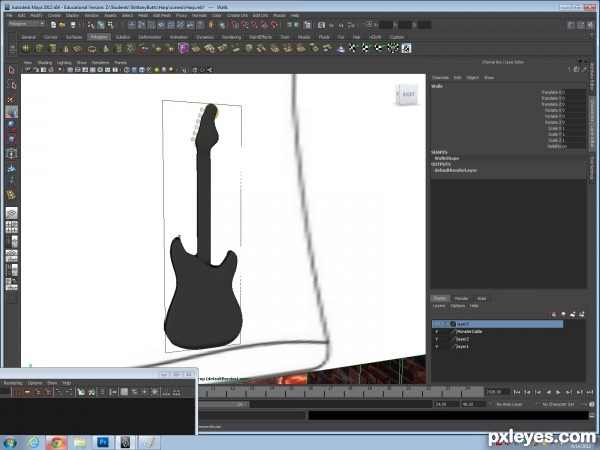This screenshot has width=600, height=450.
Task: Toggle the T display type box of layer3
Action: (445, 324)
